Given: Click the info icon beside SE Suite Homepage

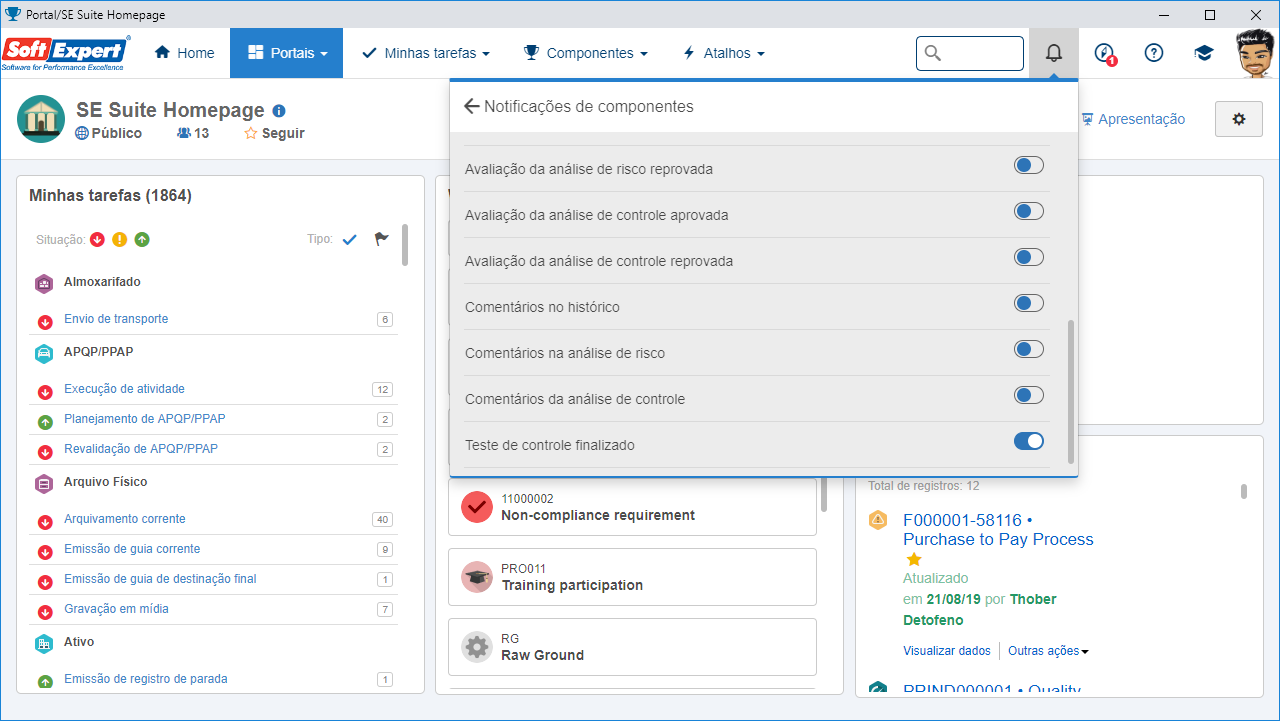Looking at the screenshot, I should tap(279, 111).
